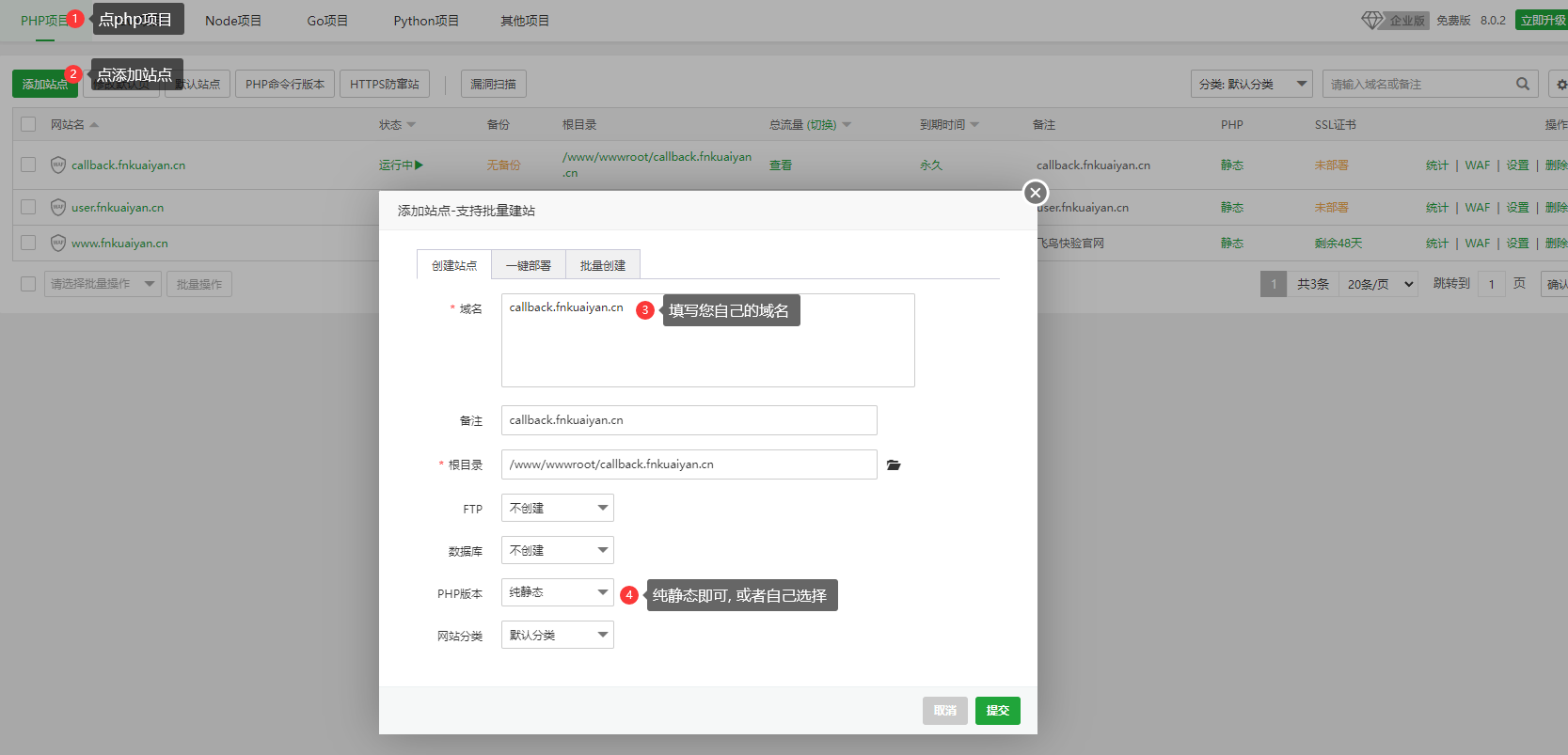Open the 数据库 dropdown in the dialog

point(557,550)
